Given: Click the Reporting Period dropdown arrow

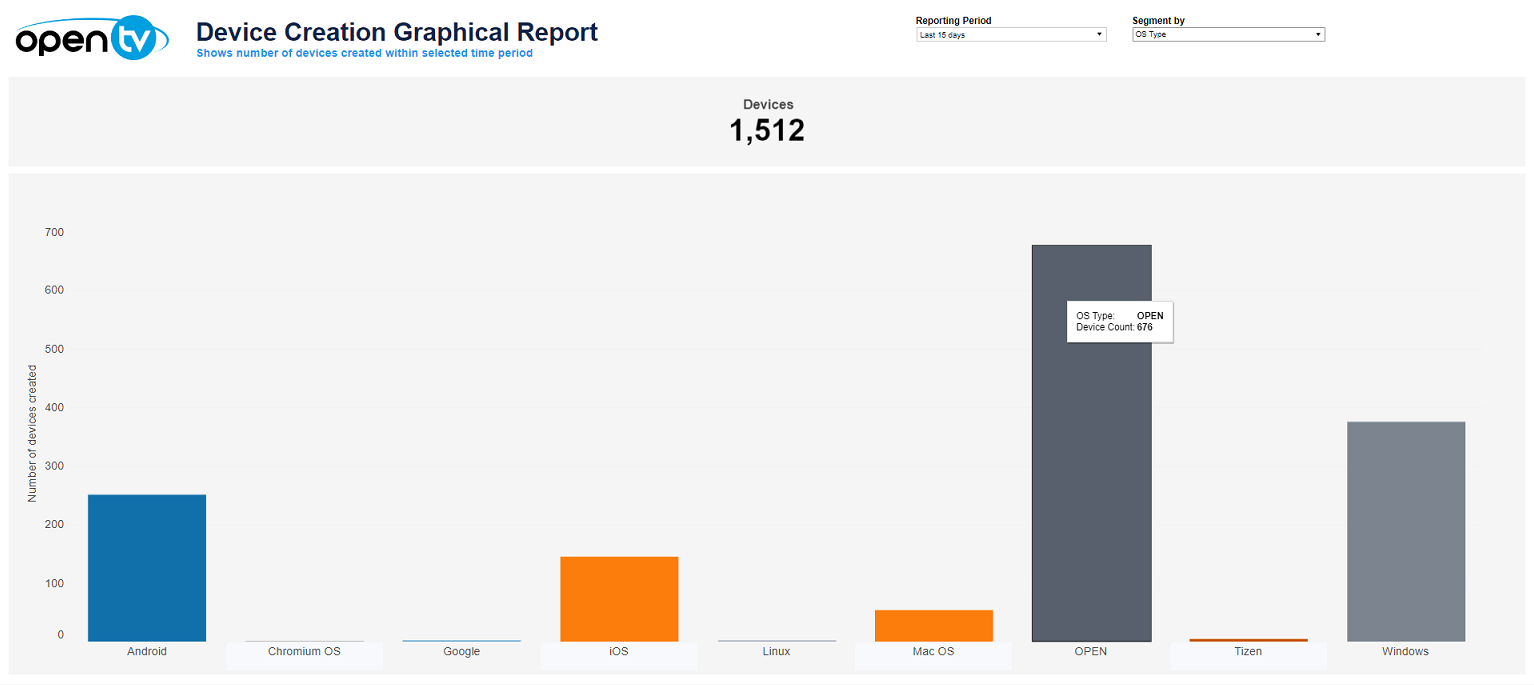Looking at the screenshot, I should tap(1100, 35).
